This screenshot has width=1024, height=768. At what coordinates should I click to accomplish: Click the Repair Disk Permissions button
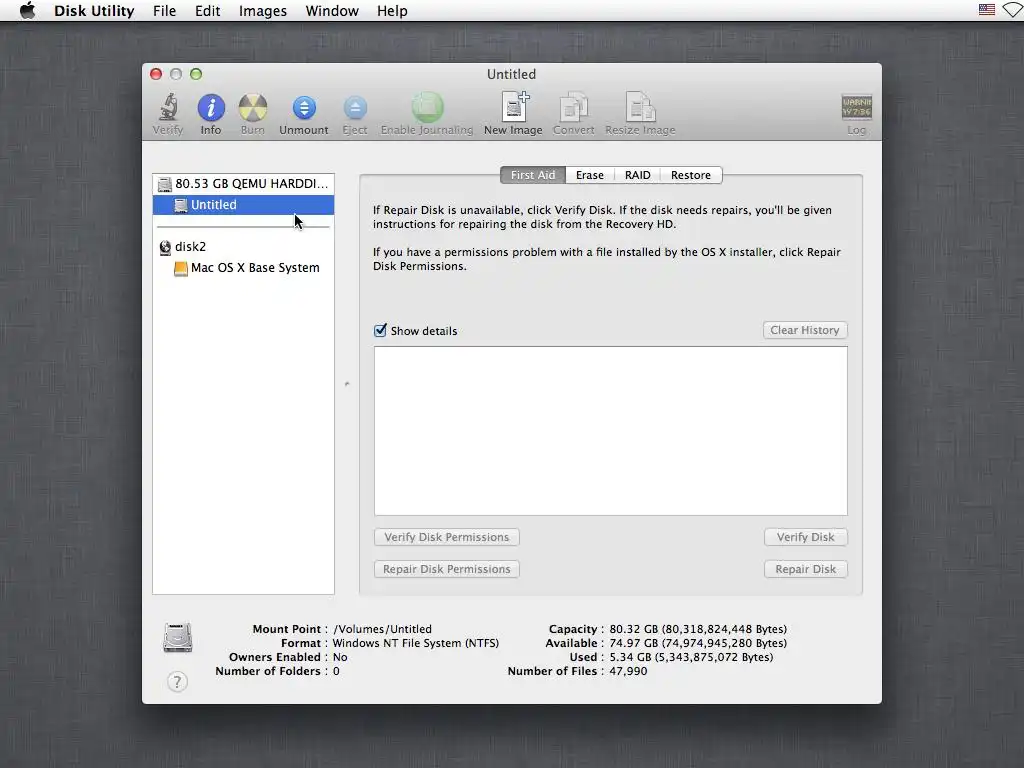[447, 569]
